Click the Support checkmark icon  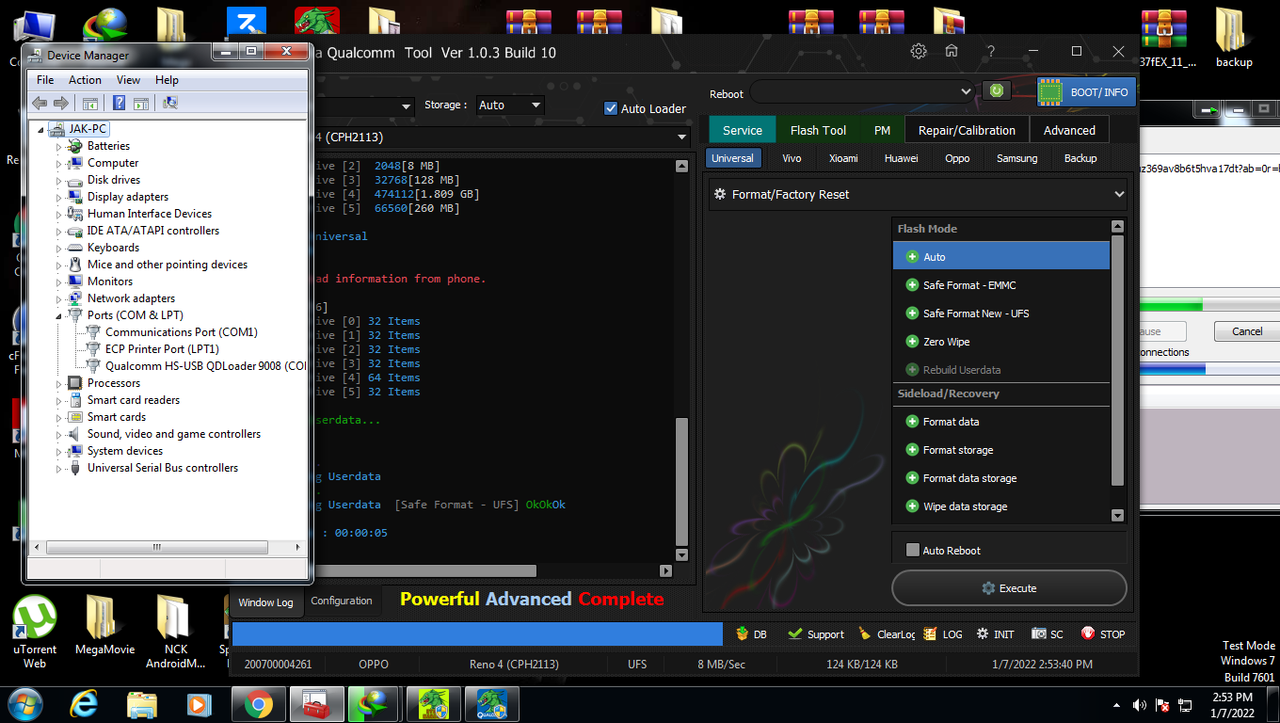(816, 634)
